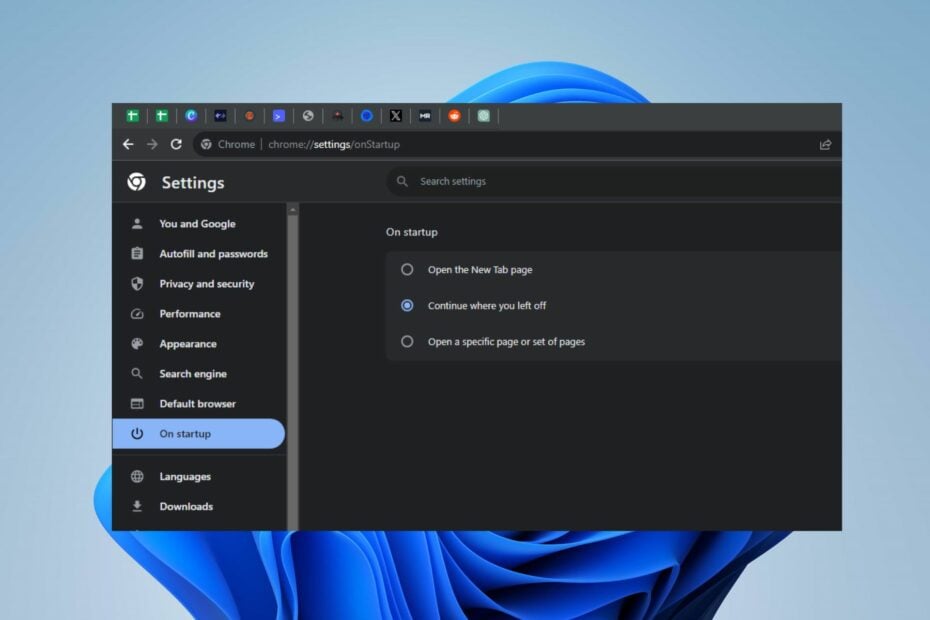
Task: Click the Performance speedometer icon
Action: click(x=138, y=313)
